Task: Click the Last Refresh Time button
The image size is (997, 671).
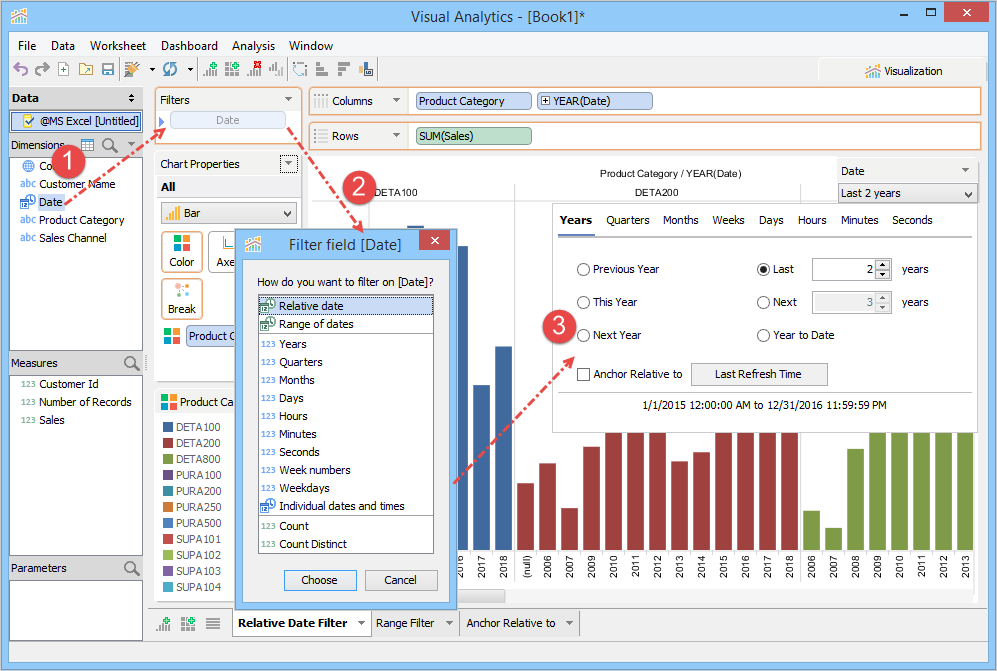Action: click(x=758, y=374)
